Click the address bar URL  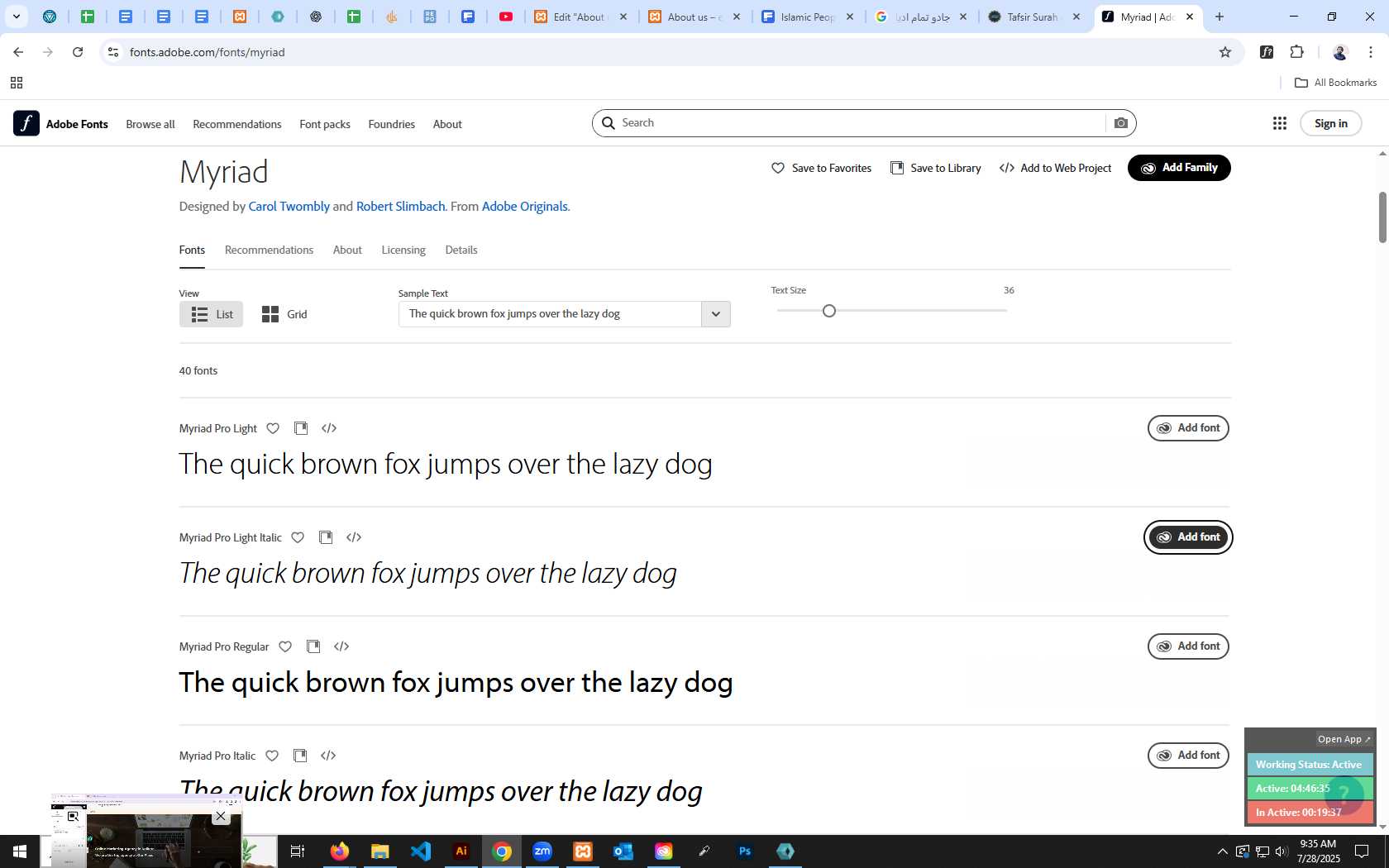pos(208,52)
